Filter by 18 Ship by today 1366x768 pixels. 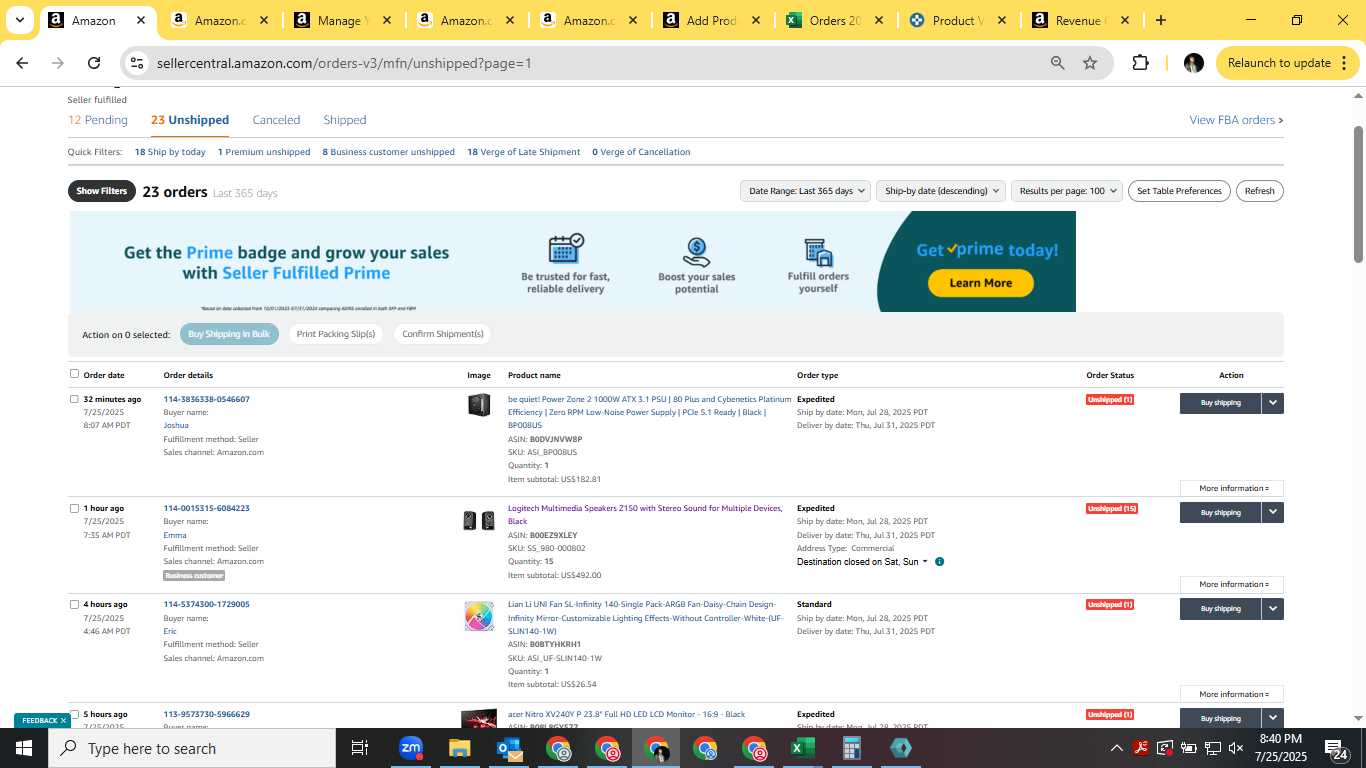click(x=170, y=152)
